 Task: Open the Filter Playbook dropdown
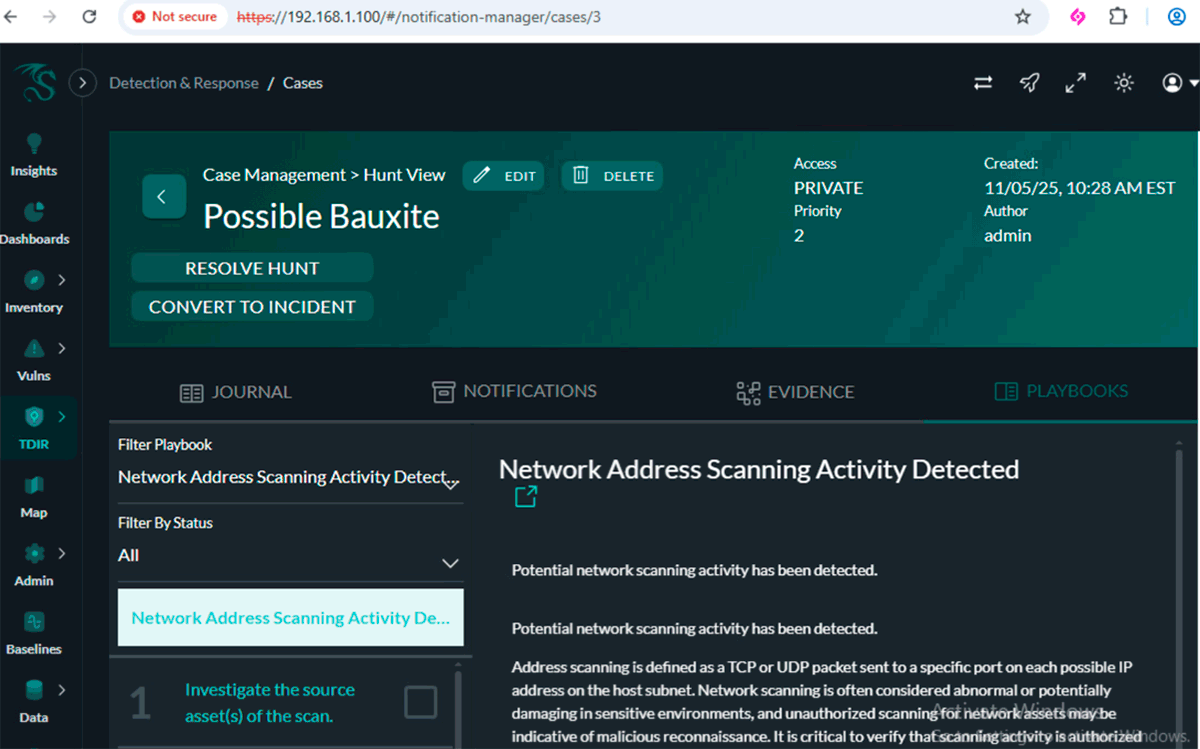click(290, 478)
